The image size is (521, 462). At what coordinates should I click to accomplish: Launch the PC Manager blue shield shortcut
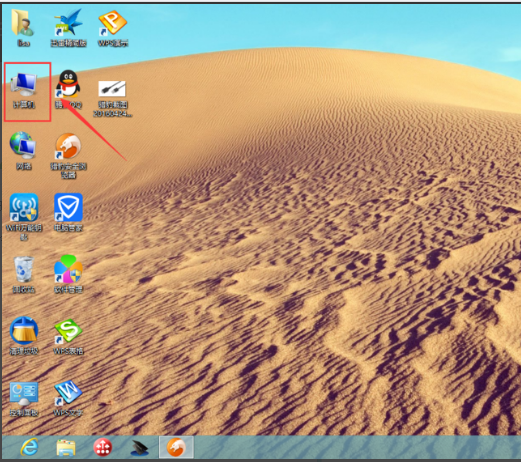pos(68,212)
